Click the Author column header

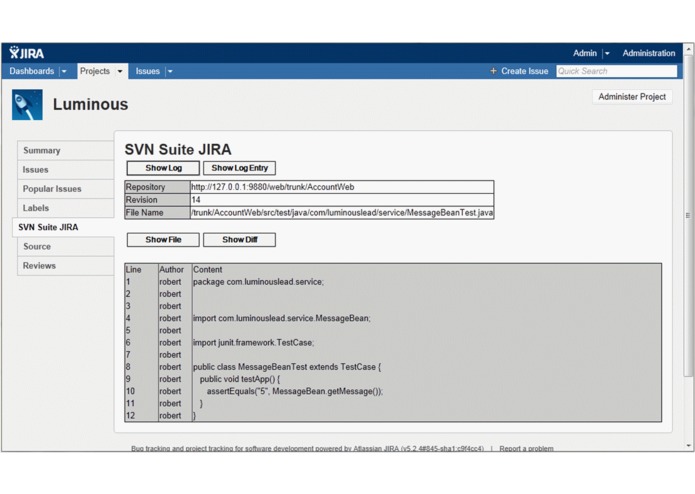172,269
